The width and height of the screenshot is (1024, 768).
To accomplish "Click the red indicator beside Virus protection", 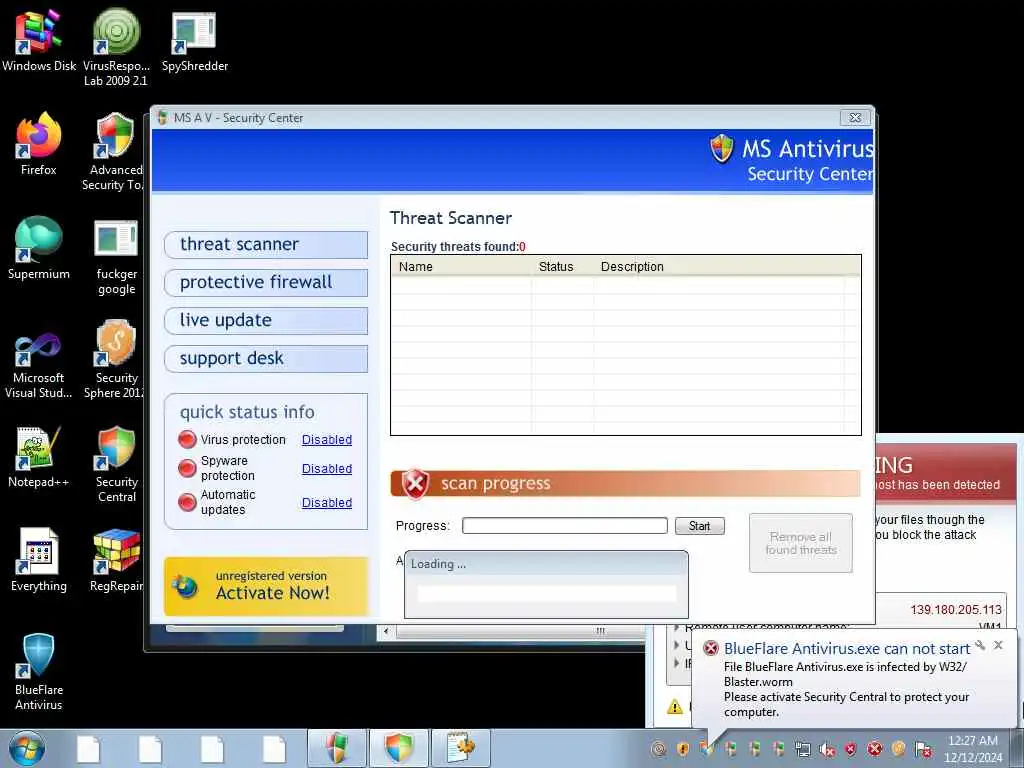I will pos(187,440).
